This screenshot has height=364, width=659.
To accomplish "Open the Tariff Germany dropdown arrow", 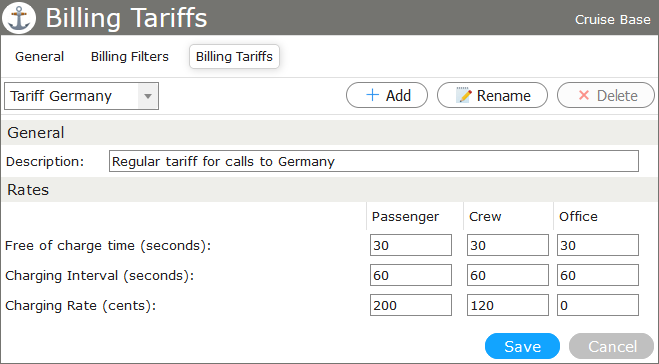I will [148, 96].
